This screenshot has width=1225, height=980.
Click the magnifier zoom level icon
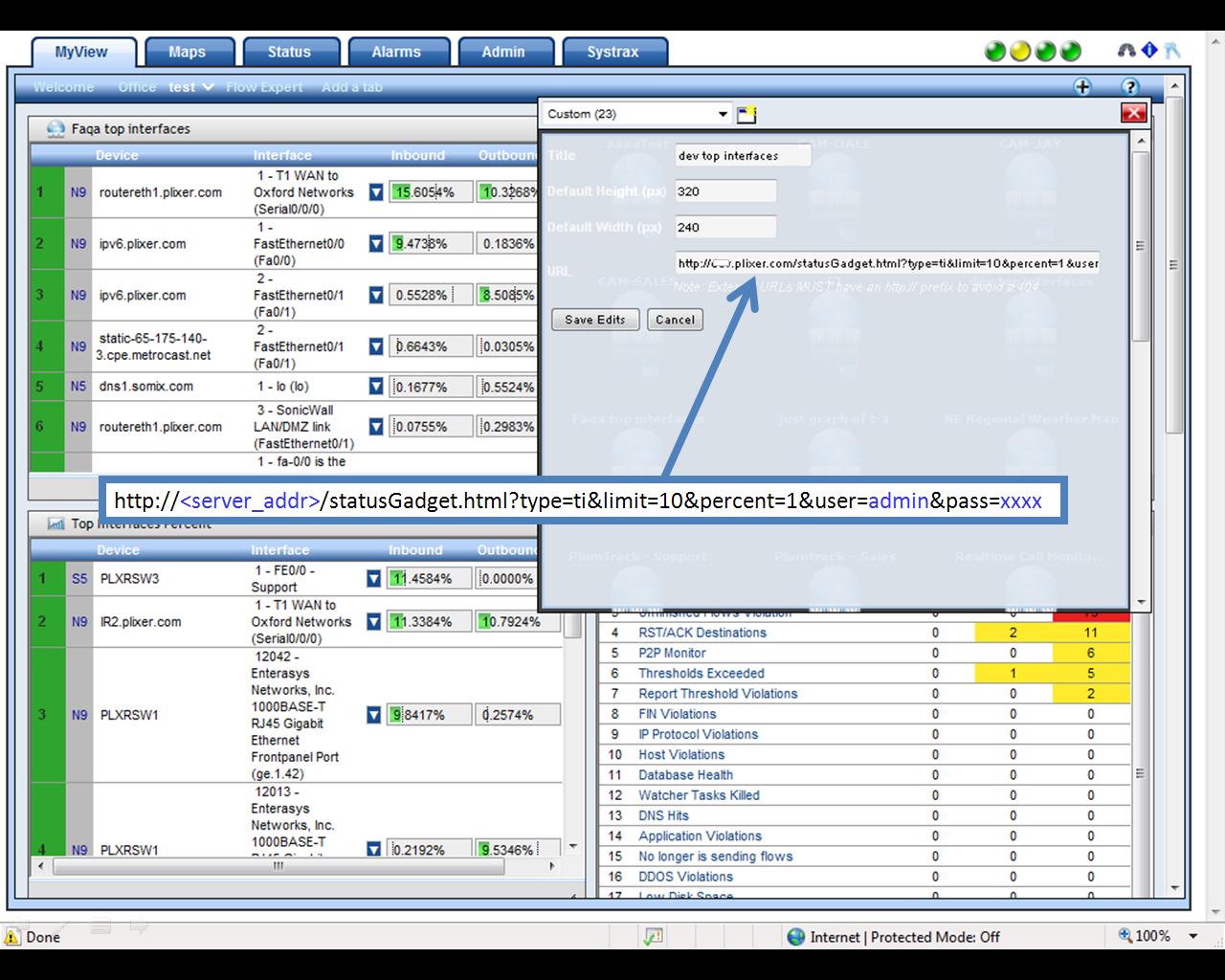click(x=1126, y=936)
